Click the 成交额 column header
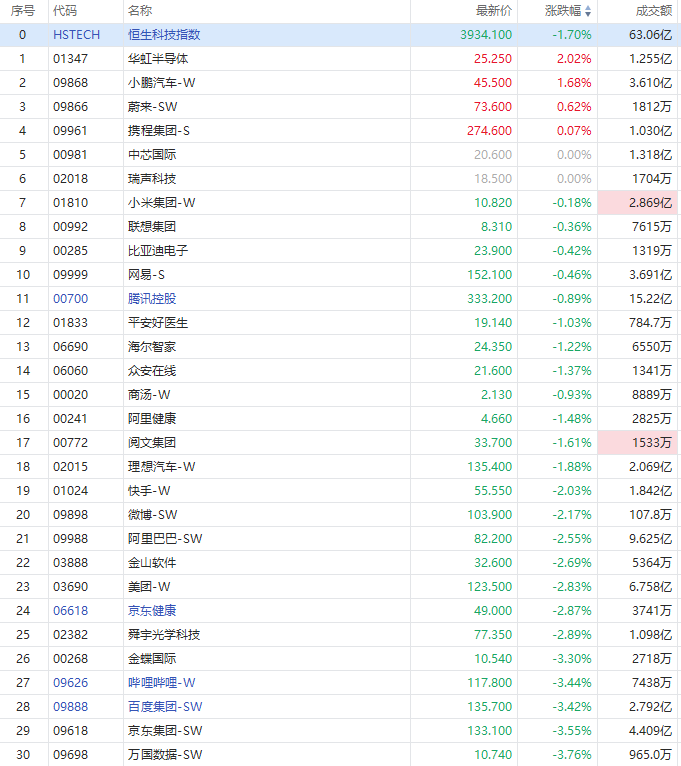This screenshot has height=766, width=681. (x=654, y=11)
